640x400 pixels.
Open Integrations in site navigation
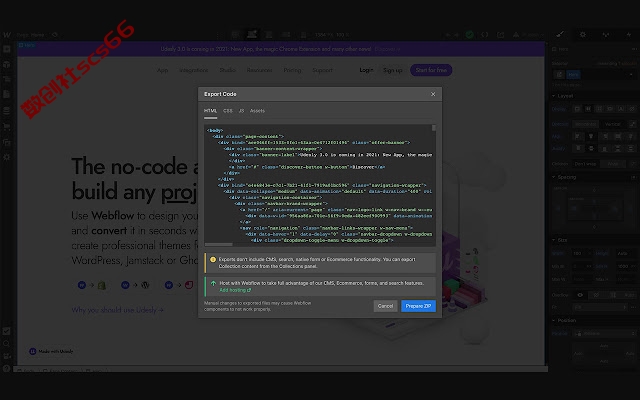[193, 70]
